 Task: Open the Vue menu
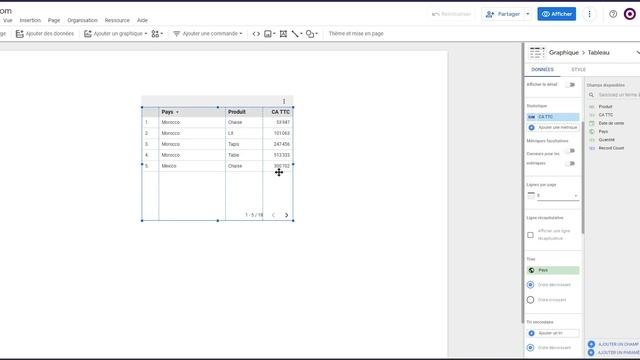pyautogui.click(x=8, y=20)
